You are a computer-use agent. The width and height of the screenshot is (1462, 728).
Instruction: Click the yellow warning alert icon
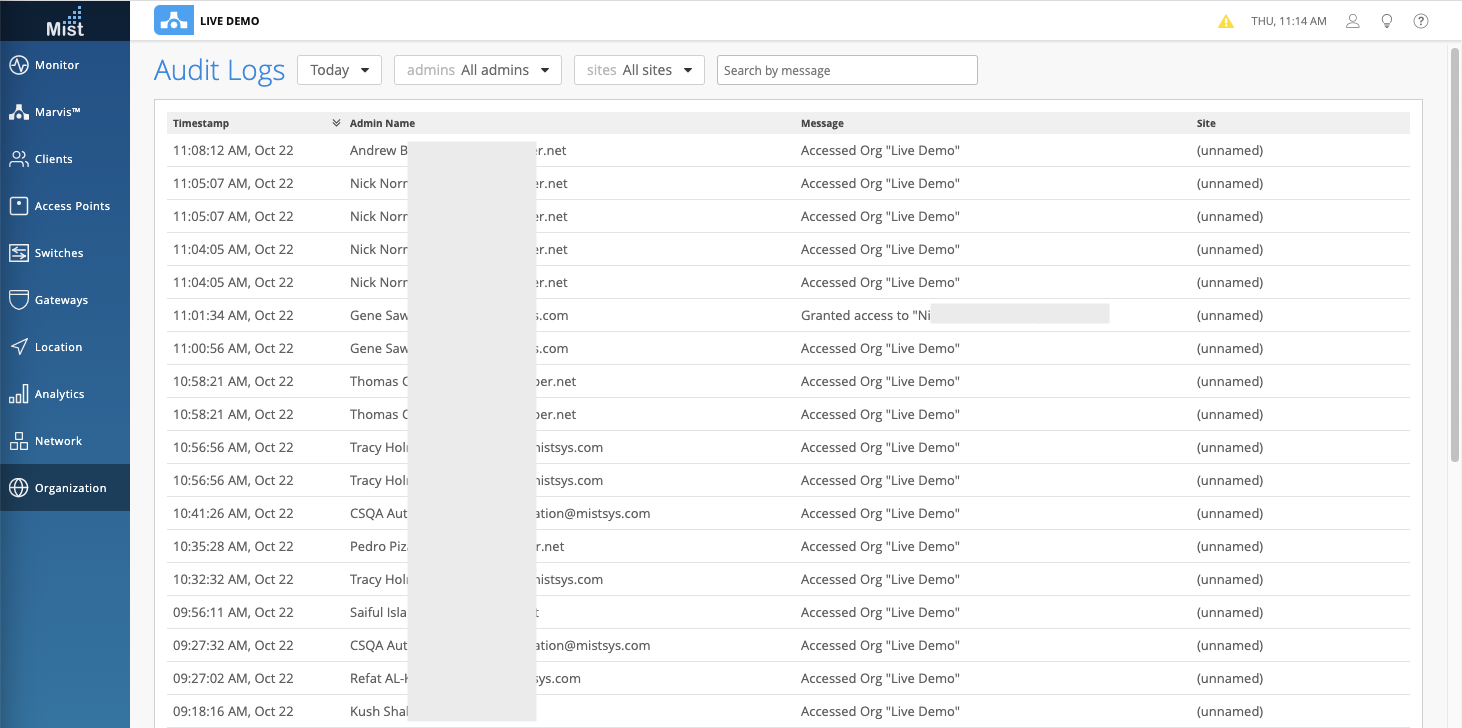coord(1226,21)
